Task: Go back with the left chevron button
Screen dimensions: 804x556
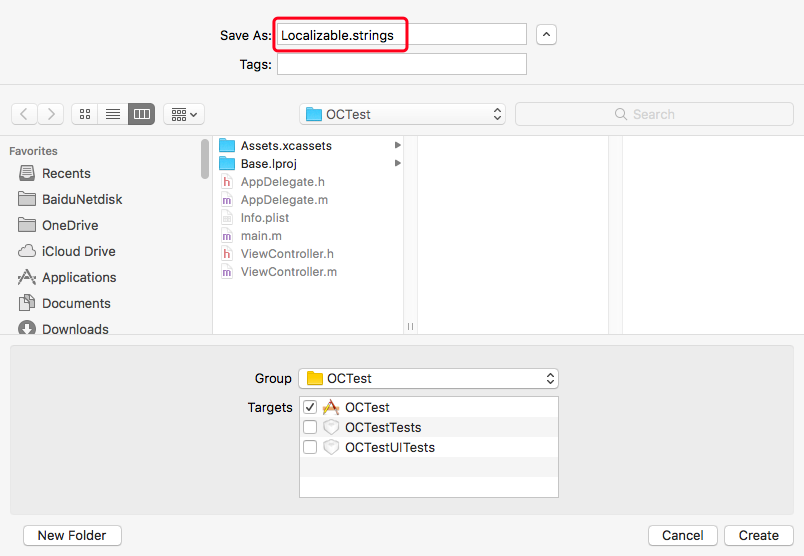Action: [24, 114]
